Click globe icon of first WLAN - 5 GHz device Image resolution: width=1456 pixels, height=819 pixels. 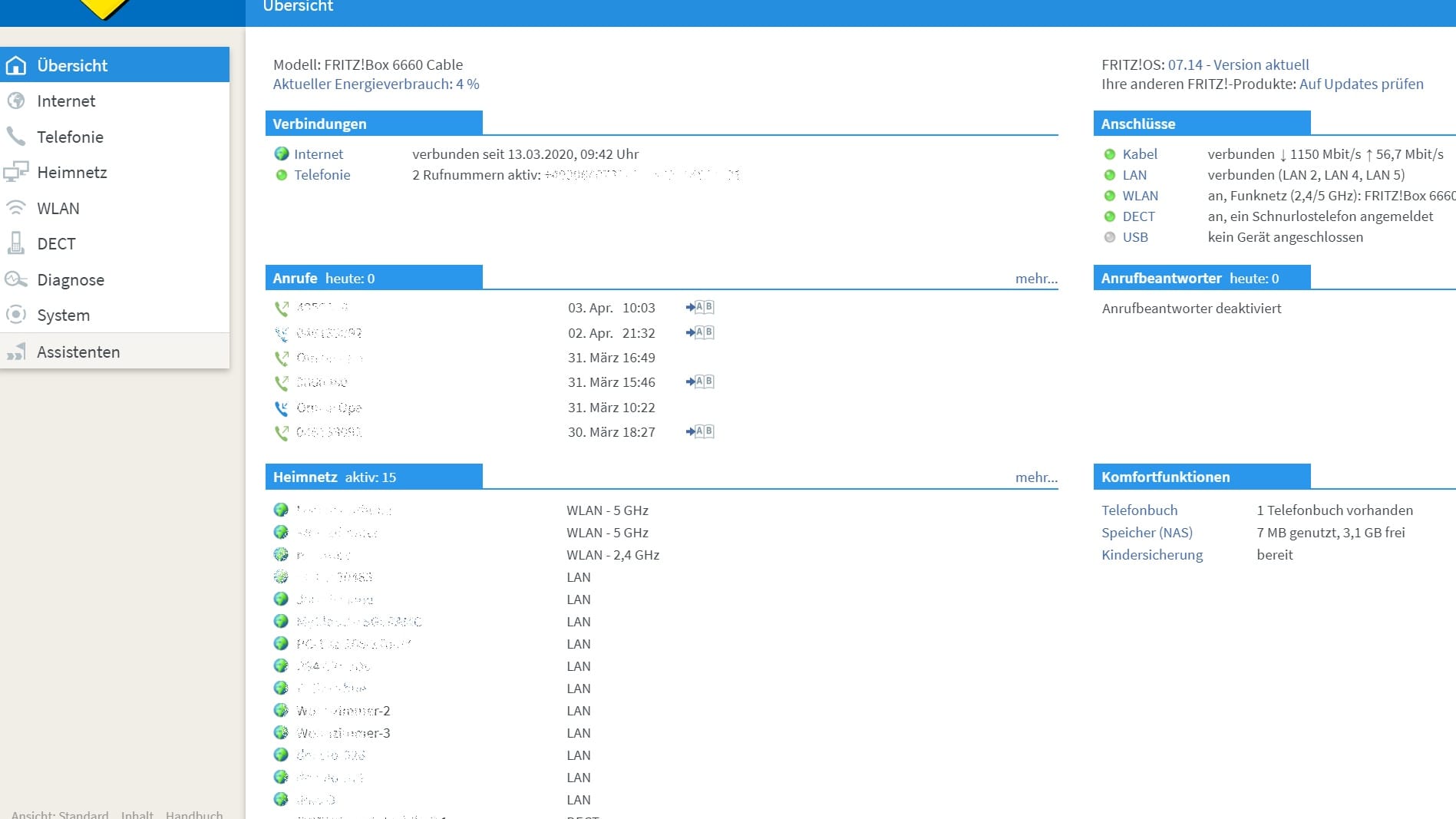point(281,510)
